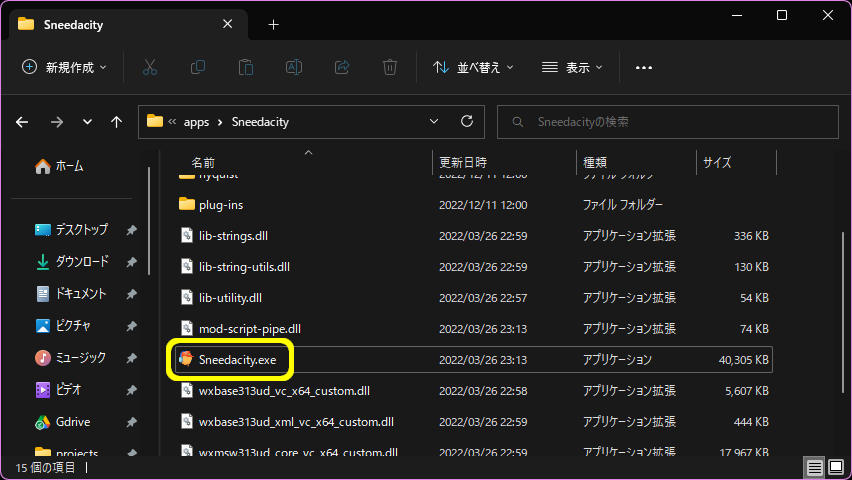
Task: Click the Paste clipboard icon
Action: (x=246, y=67)
